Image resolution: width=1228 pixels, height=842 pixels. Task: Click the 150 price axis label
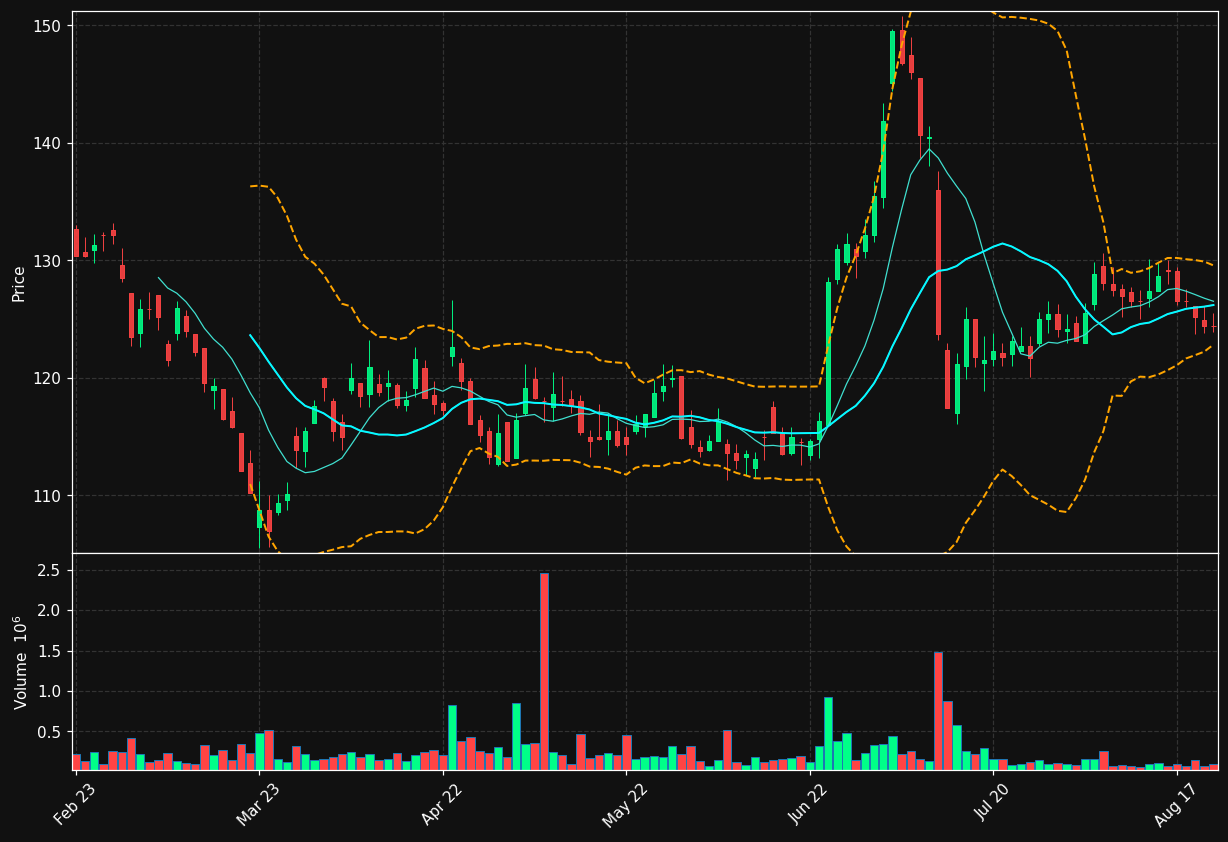[47, 25]
